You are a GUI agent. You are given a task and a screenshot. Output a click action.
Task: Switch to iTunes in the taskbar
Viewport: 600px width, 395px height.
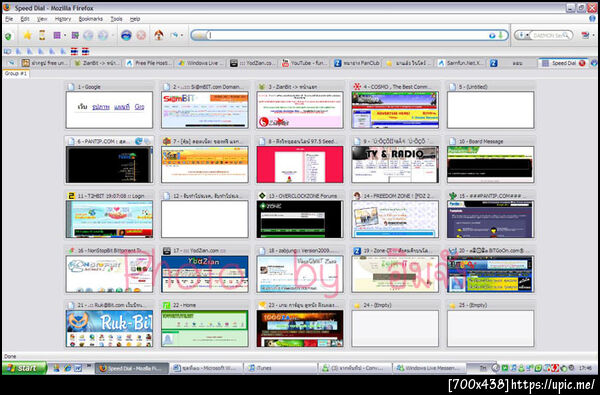280,368
